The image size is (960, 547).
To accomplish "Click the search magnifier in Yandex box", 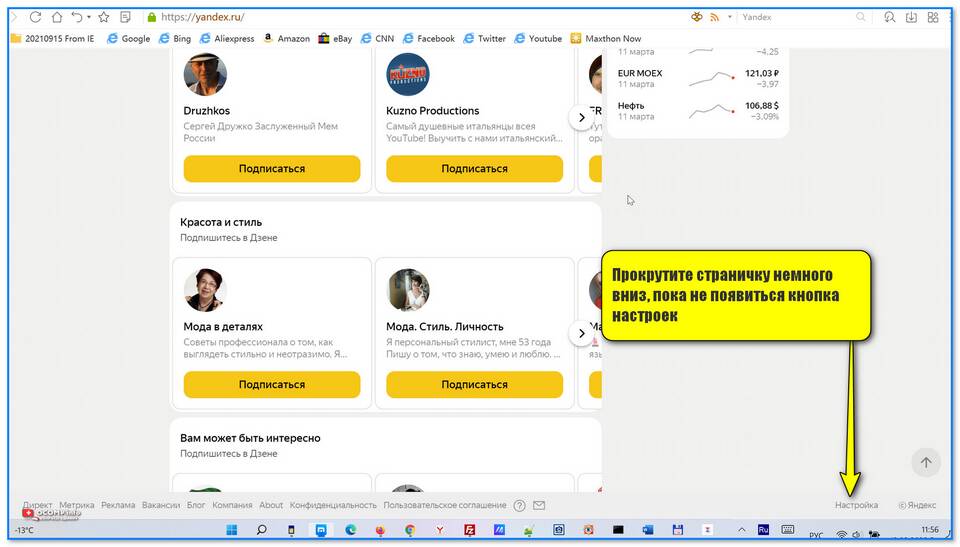I will point(861,17).
